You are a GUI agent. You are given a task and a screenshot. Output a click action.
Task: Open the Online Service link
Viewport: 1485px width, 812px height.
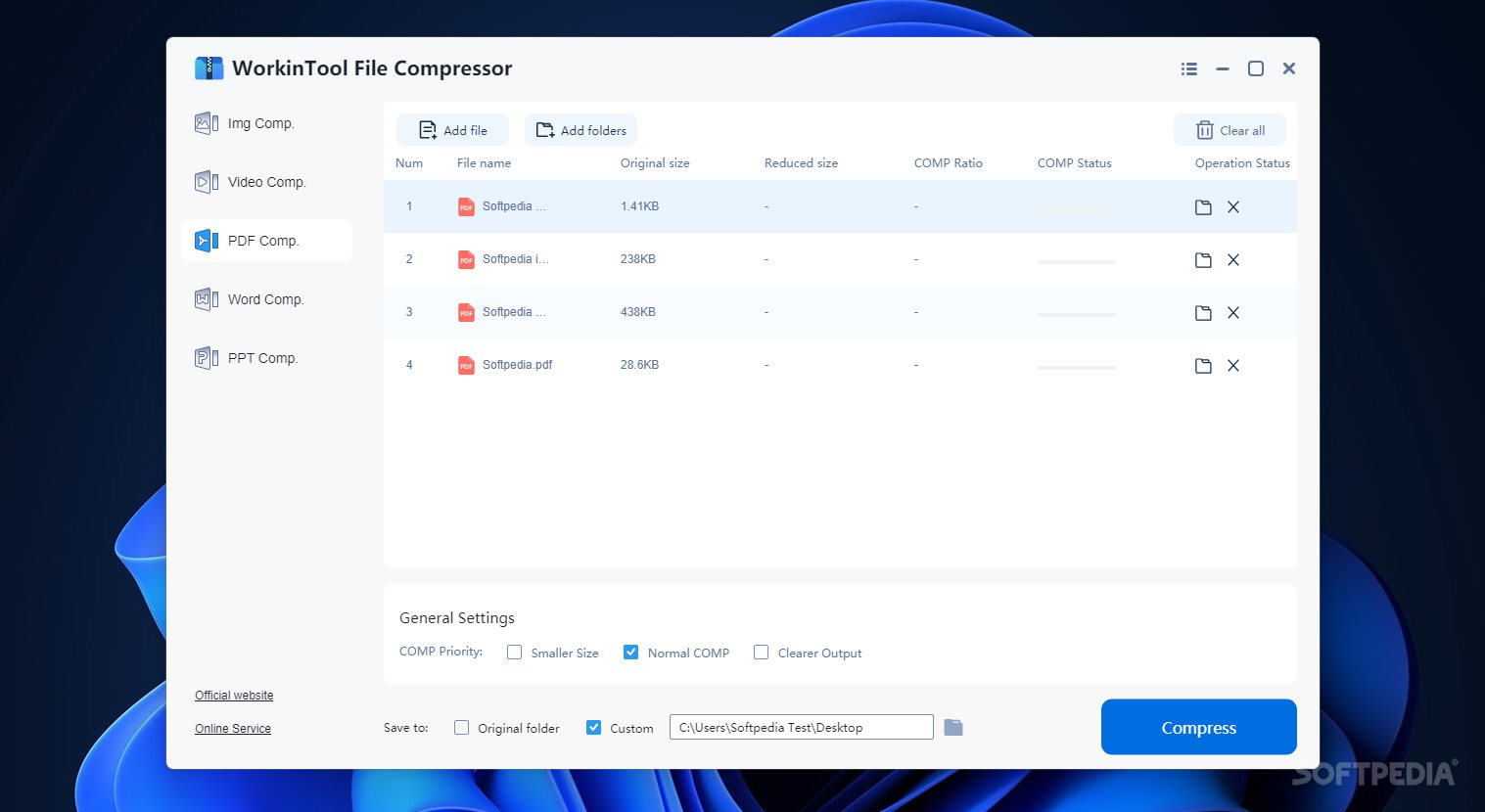point(233,729)
